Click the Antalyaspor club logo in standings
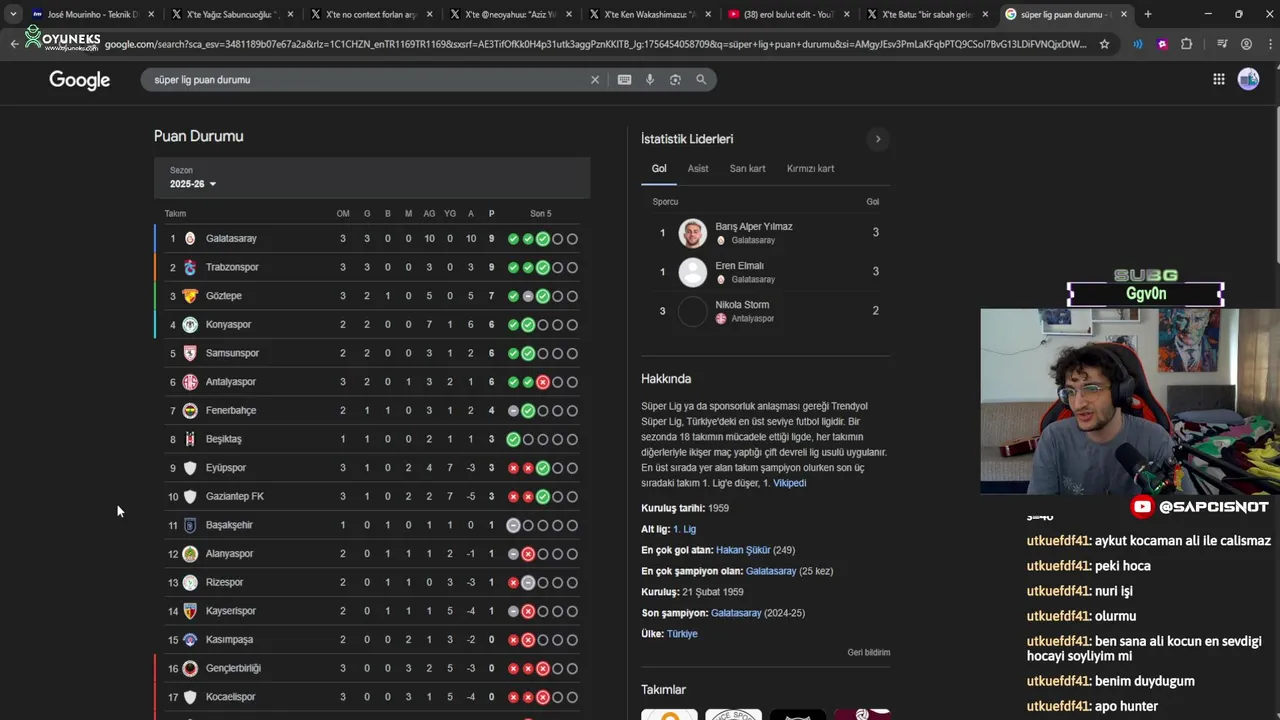The height and width of the screenshot is (720, 1280). point(190,382)
